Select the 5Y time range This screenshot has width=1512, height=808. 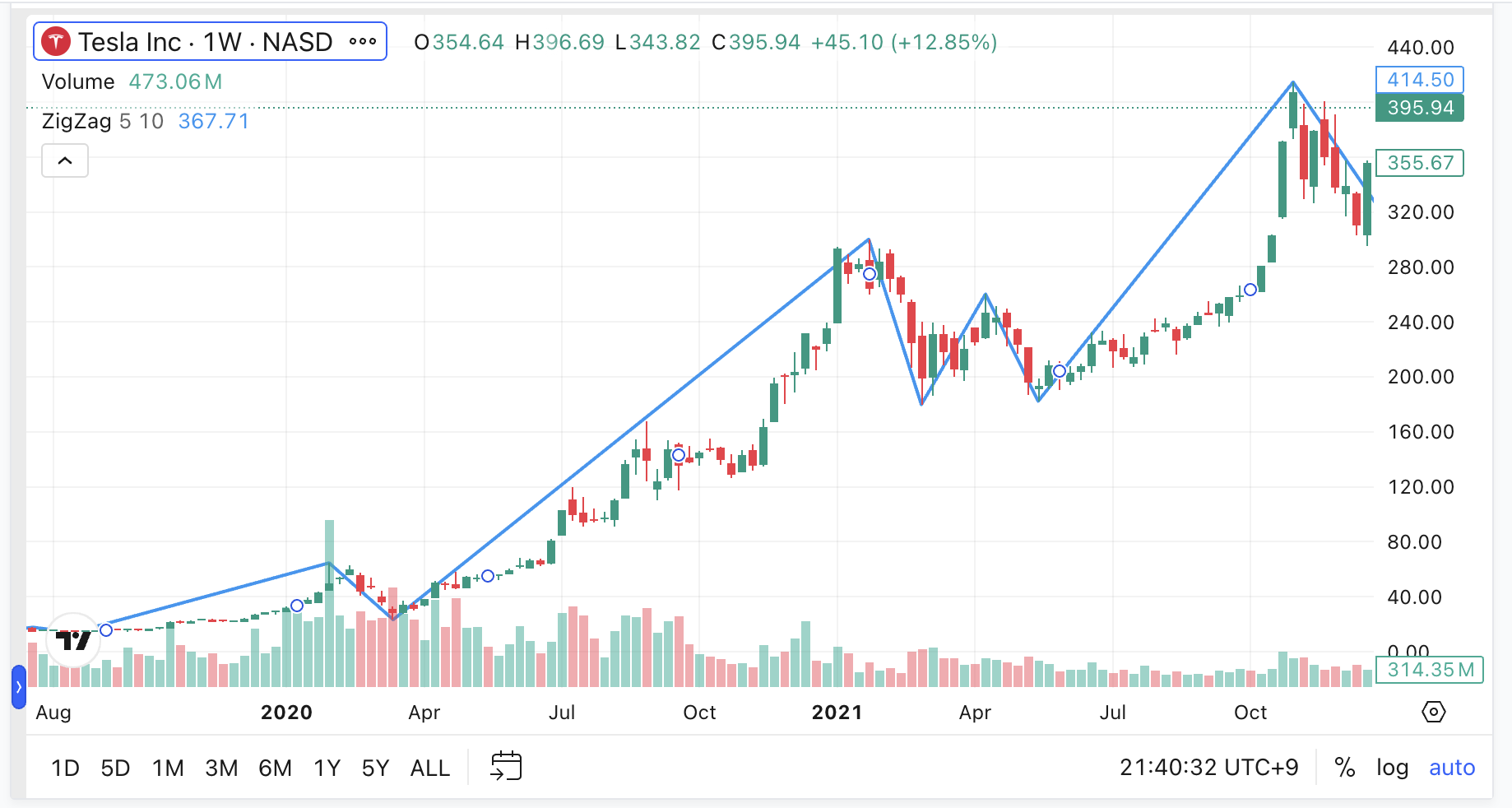click(x=375, y=768)
